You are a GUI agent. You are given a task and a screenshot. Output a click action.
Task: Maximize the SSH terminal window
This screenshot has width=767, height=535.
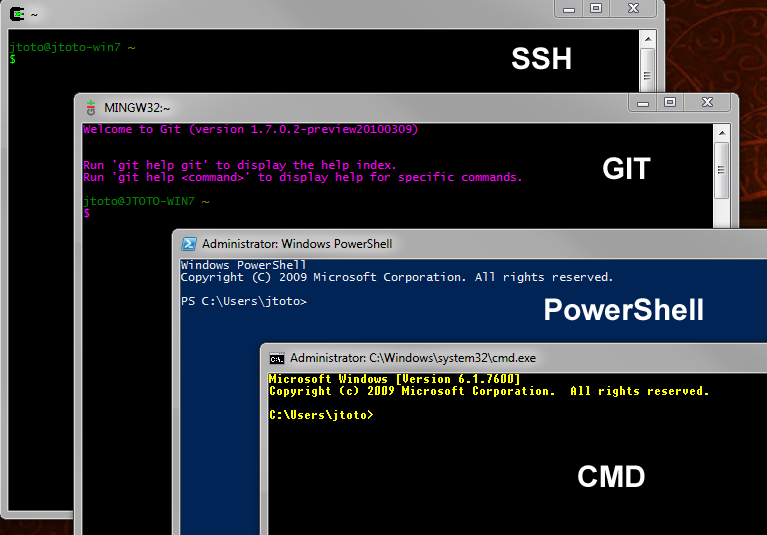pyautogui.click(x=596, y=9)
